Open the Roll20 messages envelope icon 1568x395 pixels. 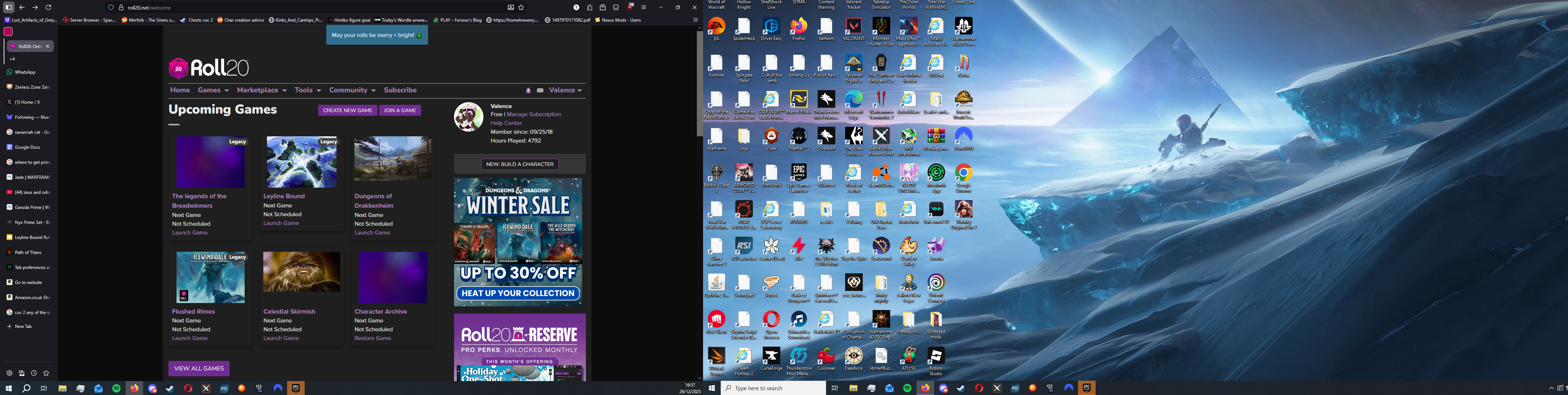(540, 91)
